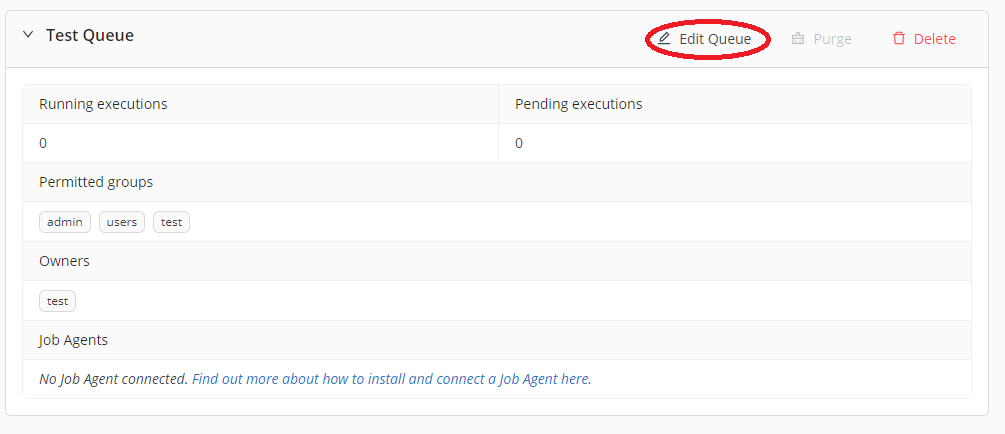Select the users group tag
Viewport: 1005px width, 434px height.
coord(122,222)
